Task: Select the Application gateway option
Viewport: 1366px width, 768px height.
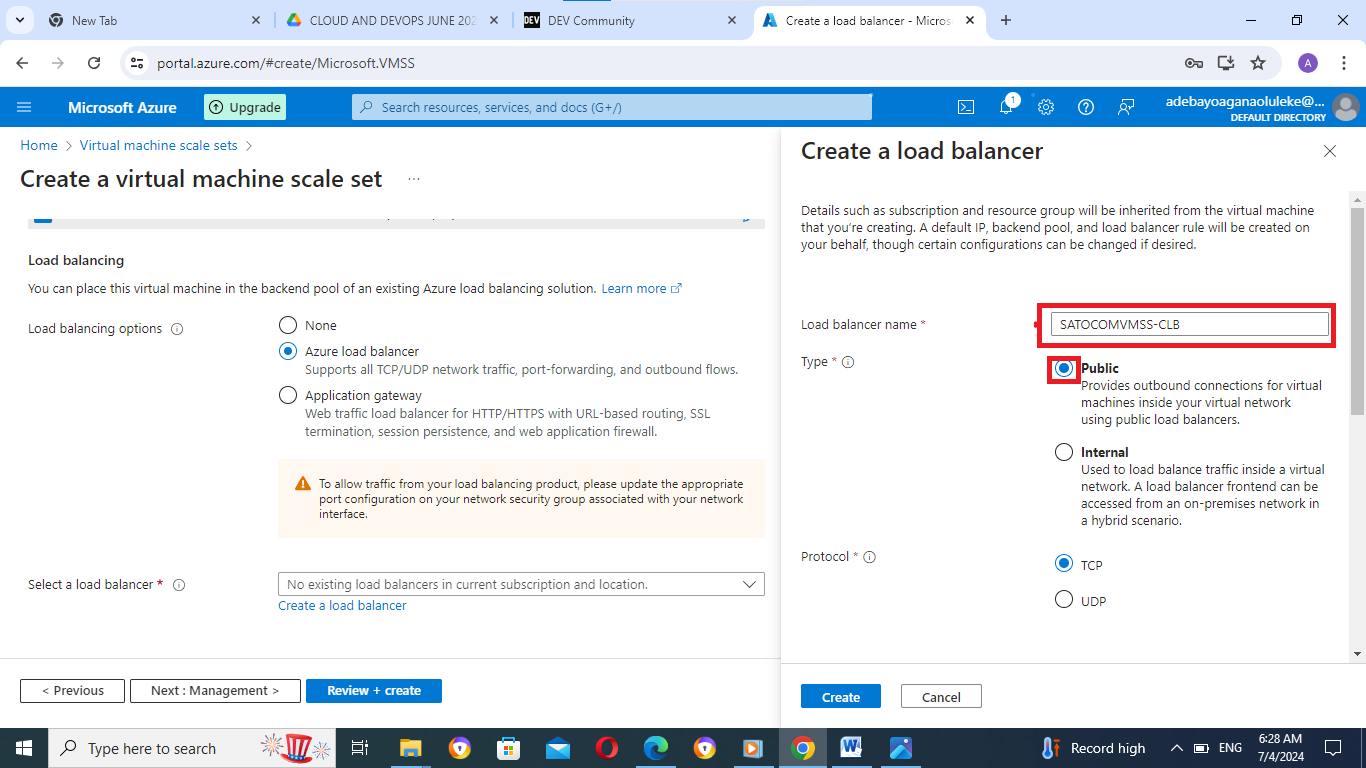Action: pyautogui.click(x=288, y=395)
